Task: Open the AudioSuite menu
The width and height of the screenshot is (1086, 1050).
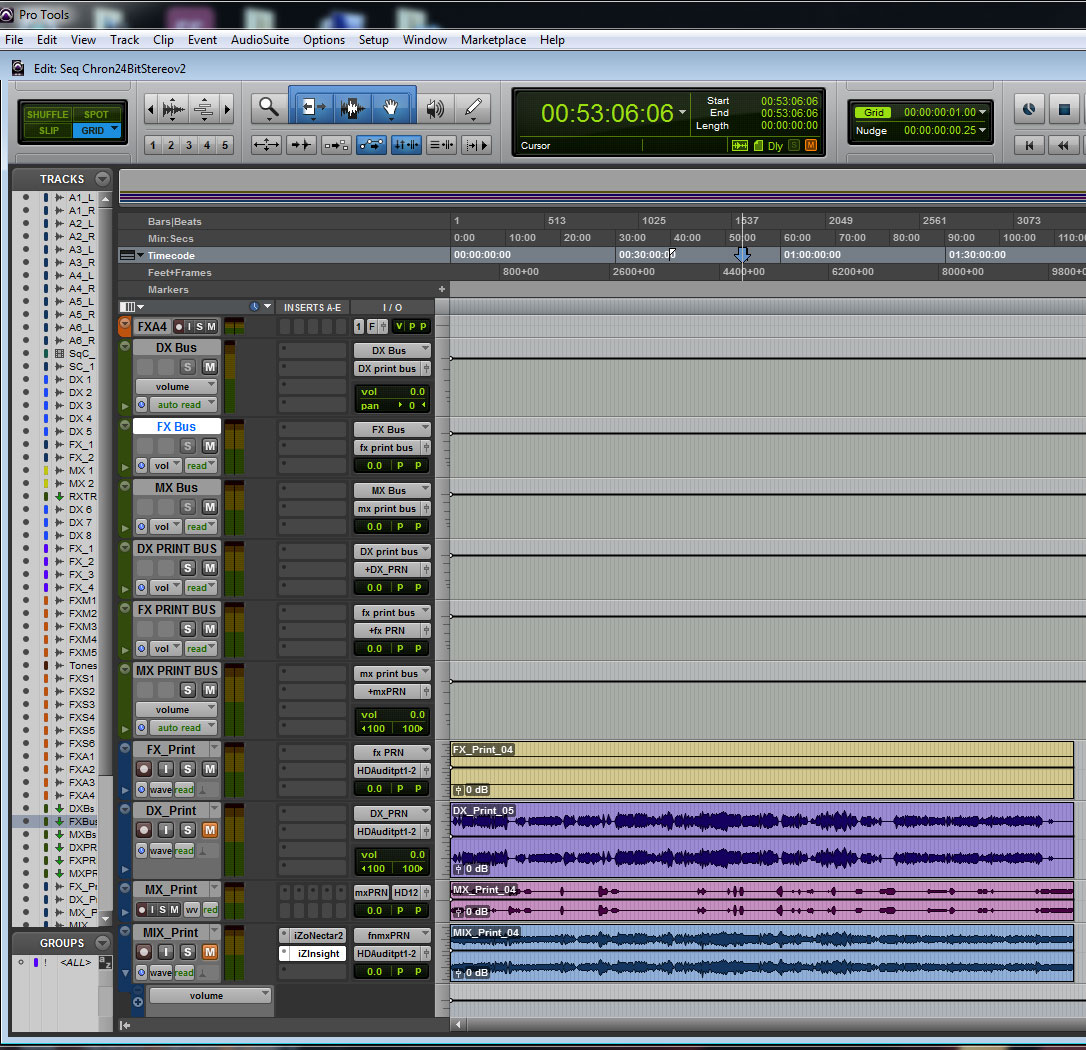Action: [260, 39]
